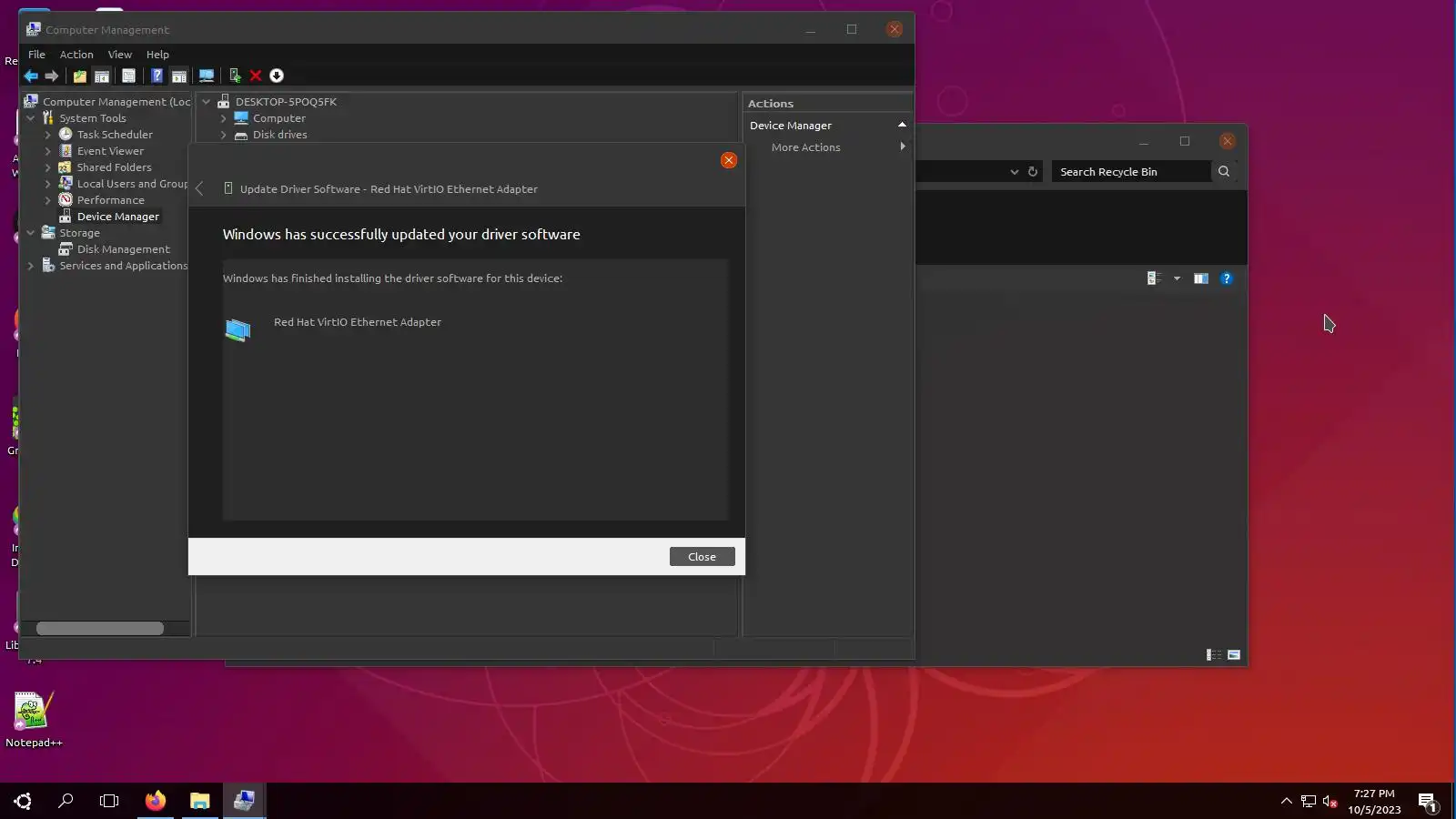Expand the Performance node
This screenshot has height=819, width=1456.
click(x=48, y=200)
